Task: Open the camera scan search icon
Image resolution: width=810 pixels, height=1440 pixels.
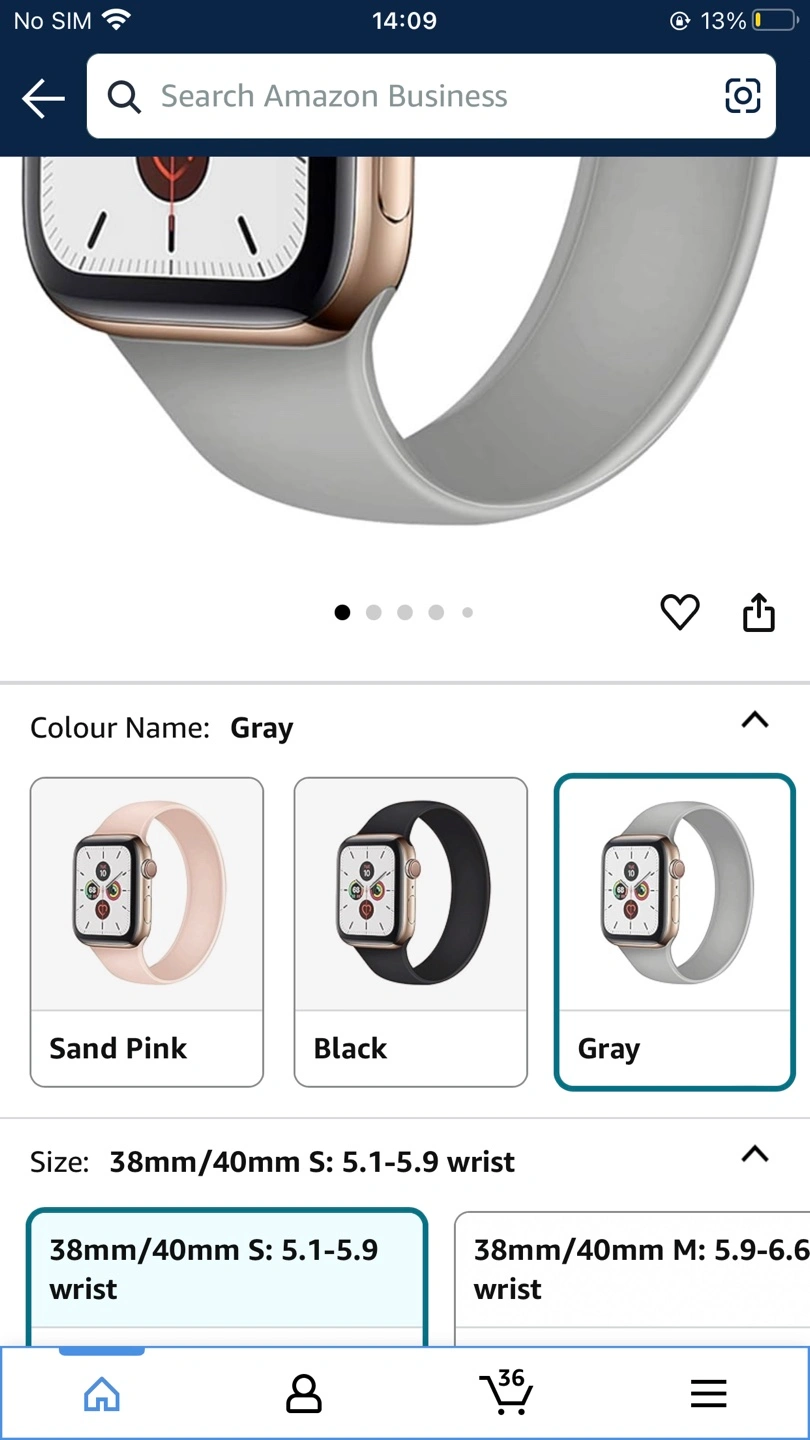Action: (x=742, y=96)
